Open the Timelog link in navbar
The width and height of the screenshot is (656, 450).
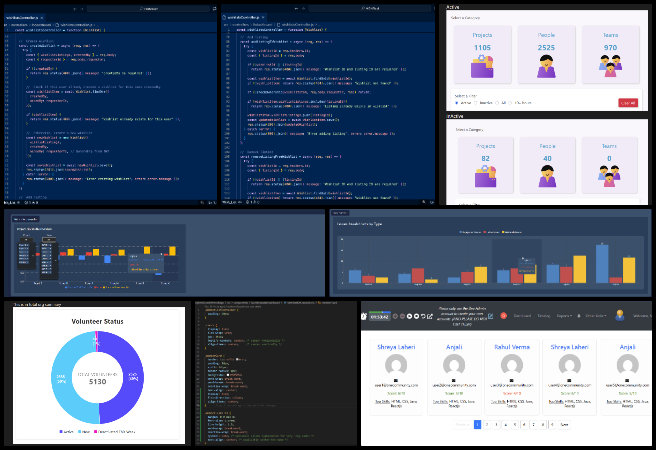click(545, 316)
